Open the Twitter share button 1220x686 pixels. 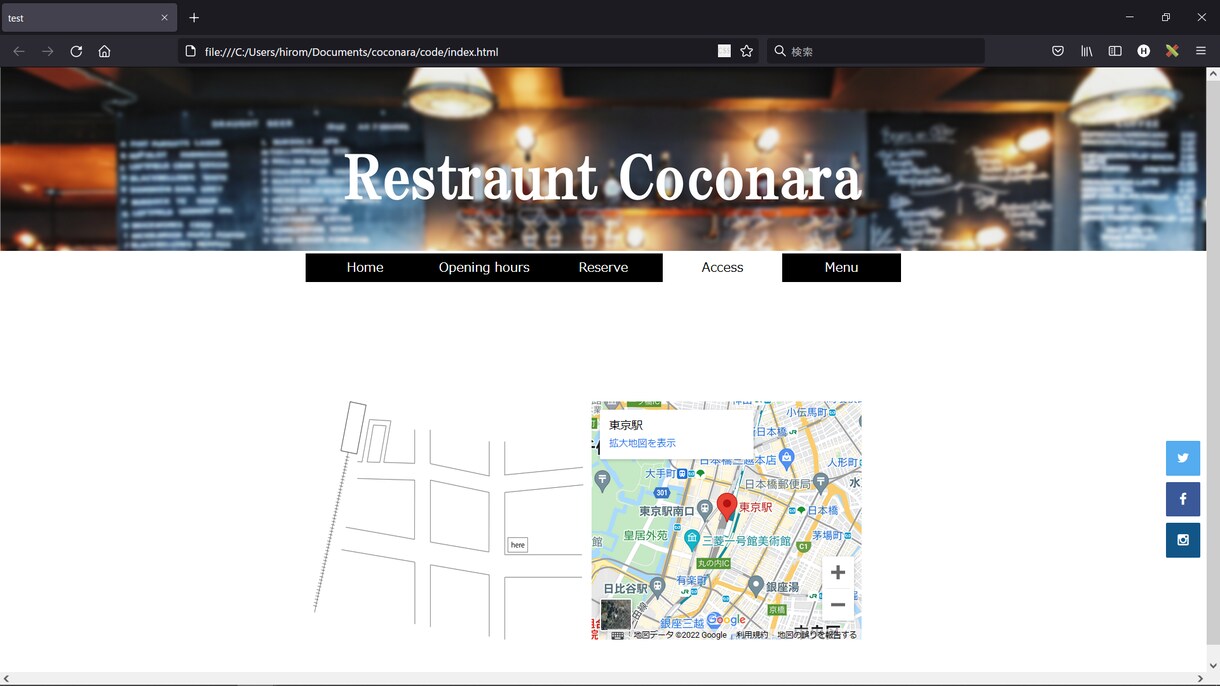[x=1183, y=458]
